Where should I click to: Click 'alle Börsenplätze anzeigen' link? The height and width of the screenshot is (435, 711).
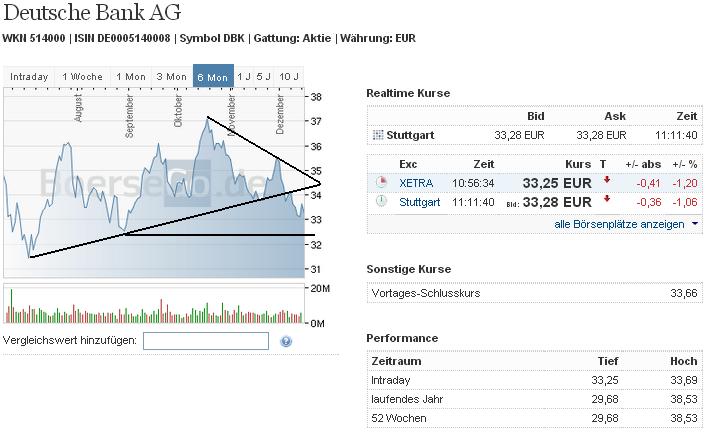619,224
